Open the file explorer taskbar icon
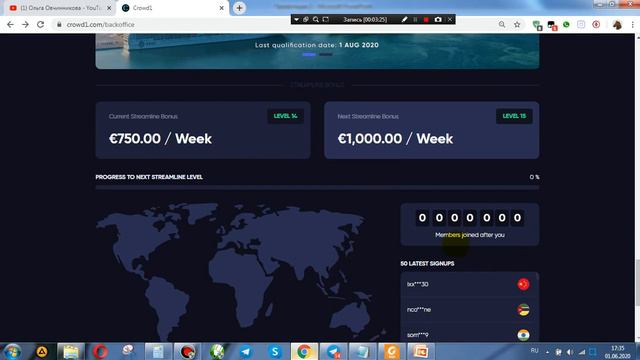This screenshot has width=640, height=360. [71, 351]
